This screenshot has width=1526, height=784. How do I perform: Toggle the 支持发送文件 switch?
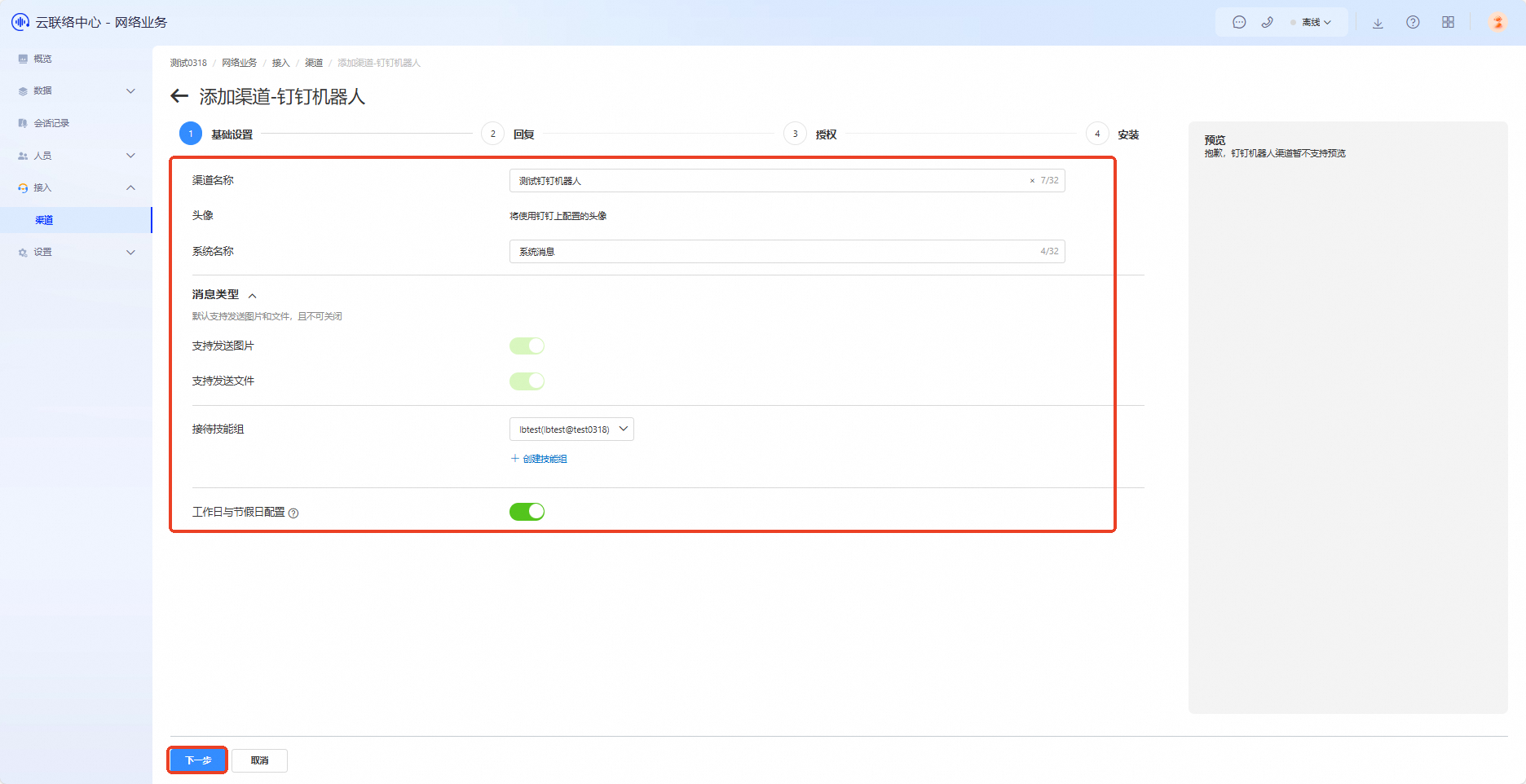click(527, 381)
